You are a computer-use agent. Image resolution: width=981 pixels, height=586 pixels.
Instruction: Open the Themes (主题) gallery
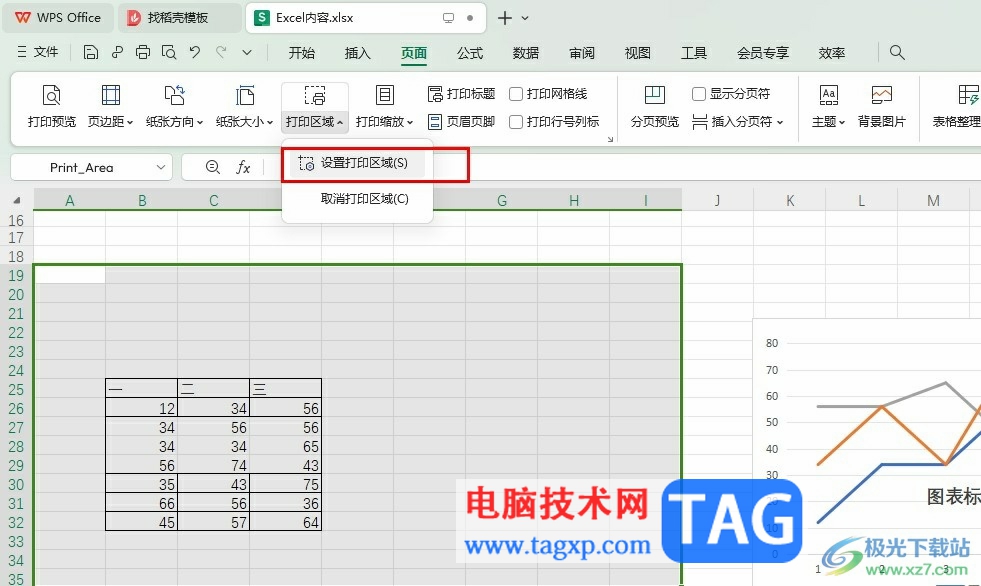pos(828,107)
